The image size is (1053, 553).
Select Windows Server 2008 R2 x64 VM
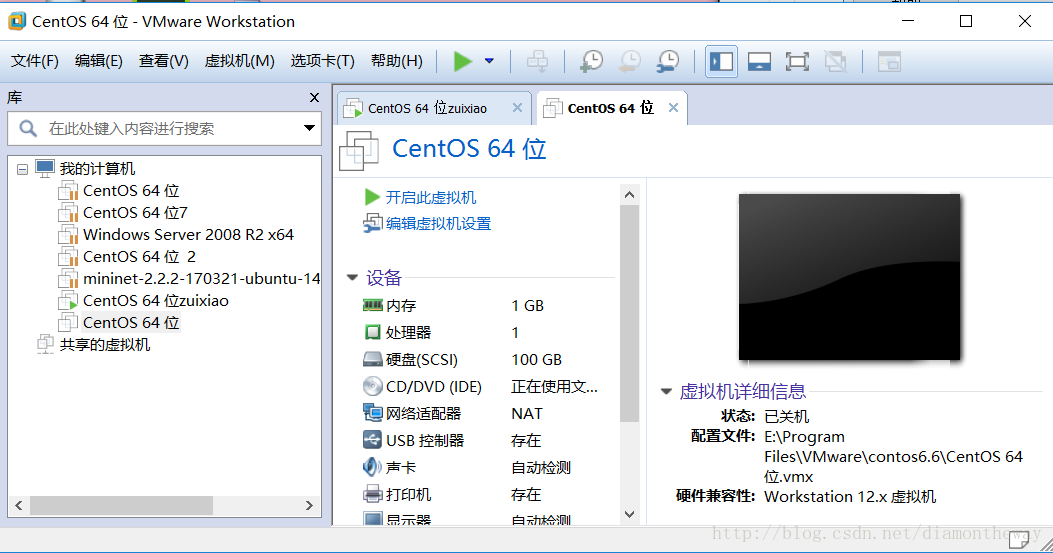click(188, 235)
